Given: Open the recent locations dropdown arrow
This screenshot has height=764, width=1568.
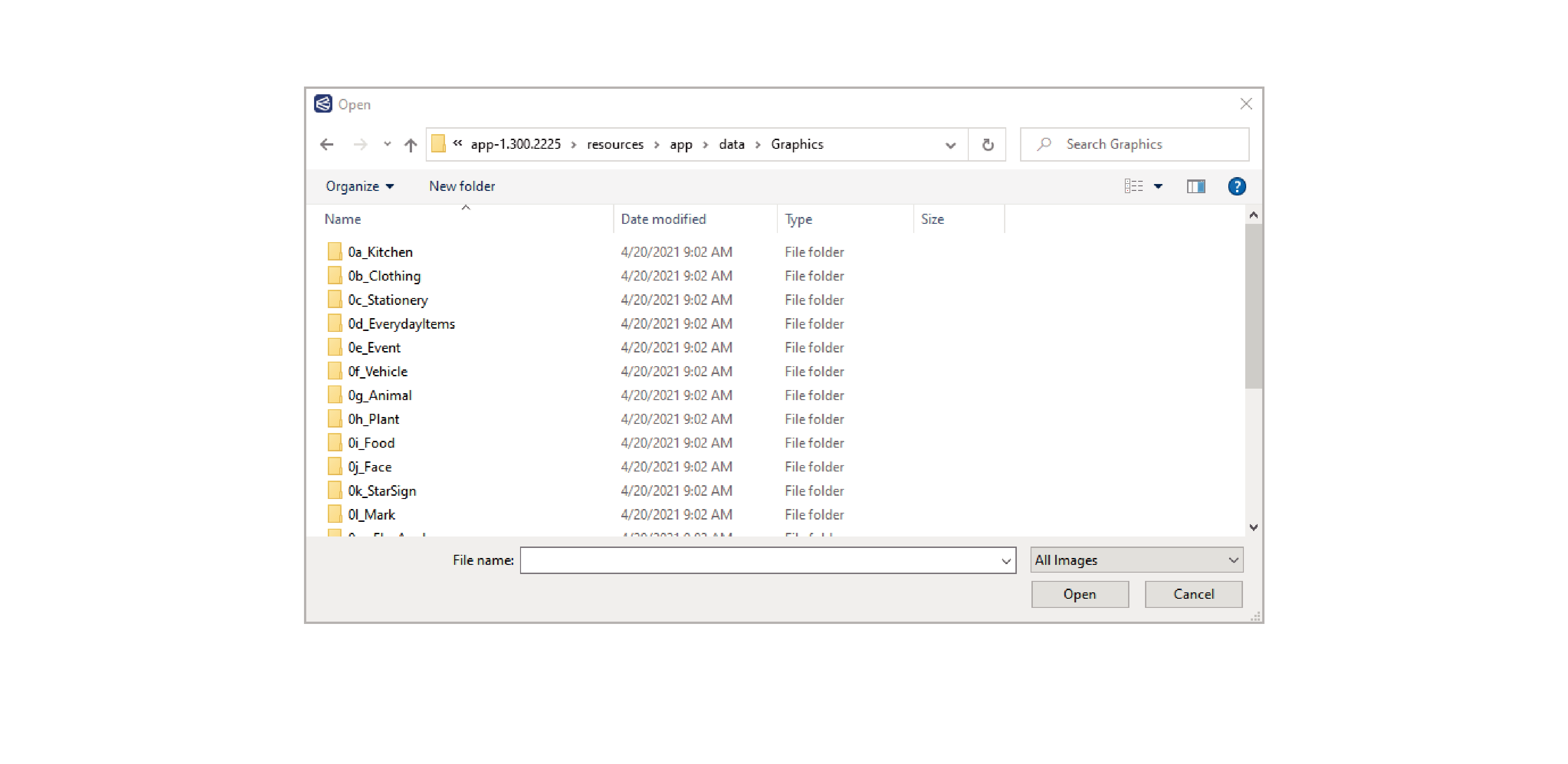Looking at the screenshot, I should 387,144.
